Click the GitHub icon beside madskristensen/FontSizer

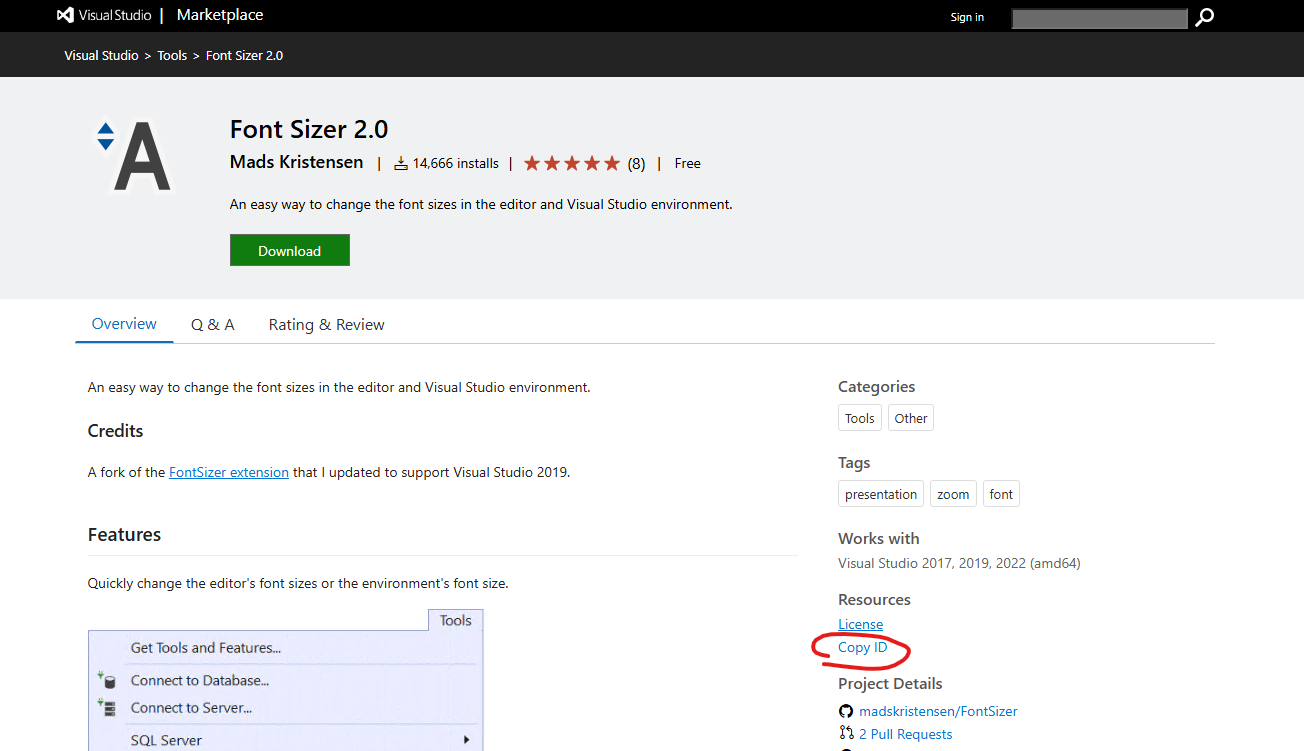(x=846, y=711)
